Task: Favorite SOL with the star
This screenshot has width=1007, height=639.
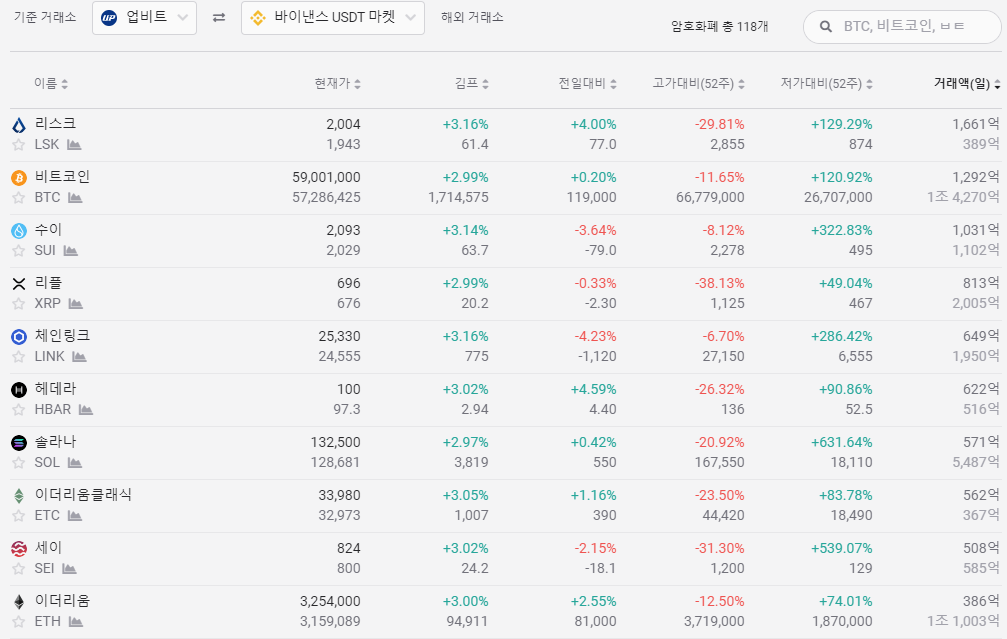Action: point(19,462)
